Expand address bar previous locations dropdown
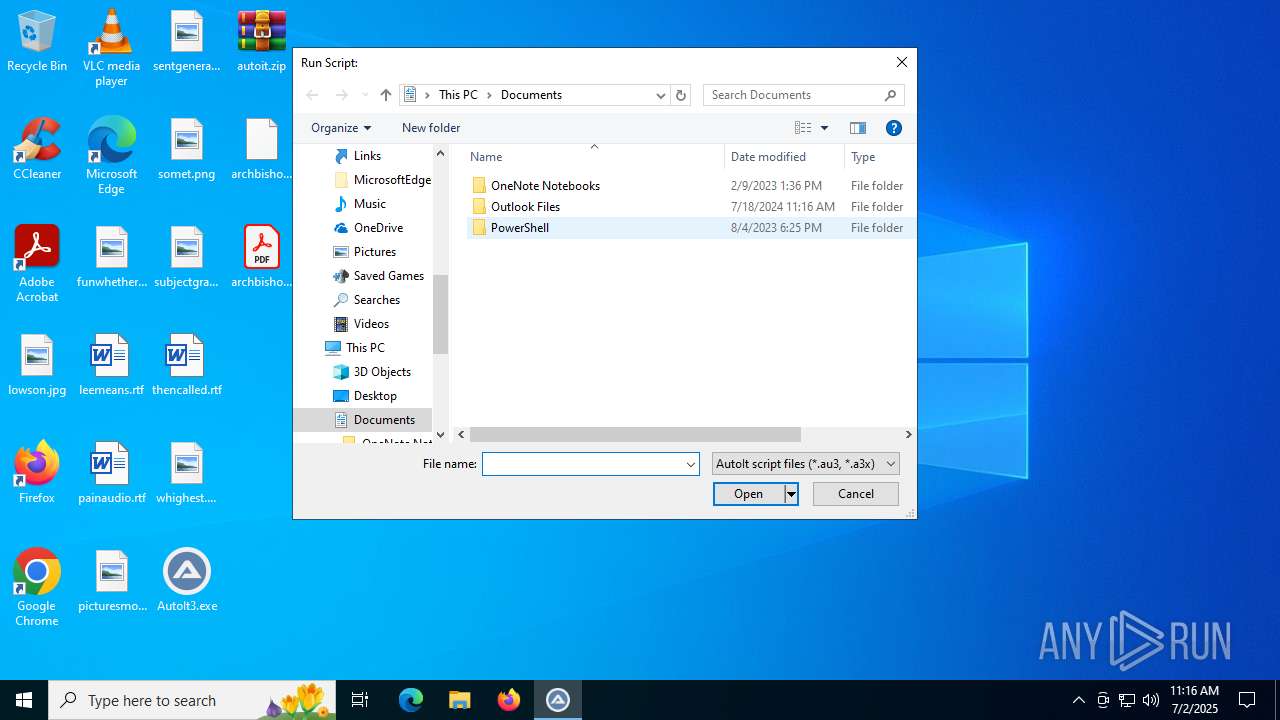 click(x=660, y=95)
